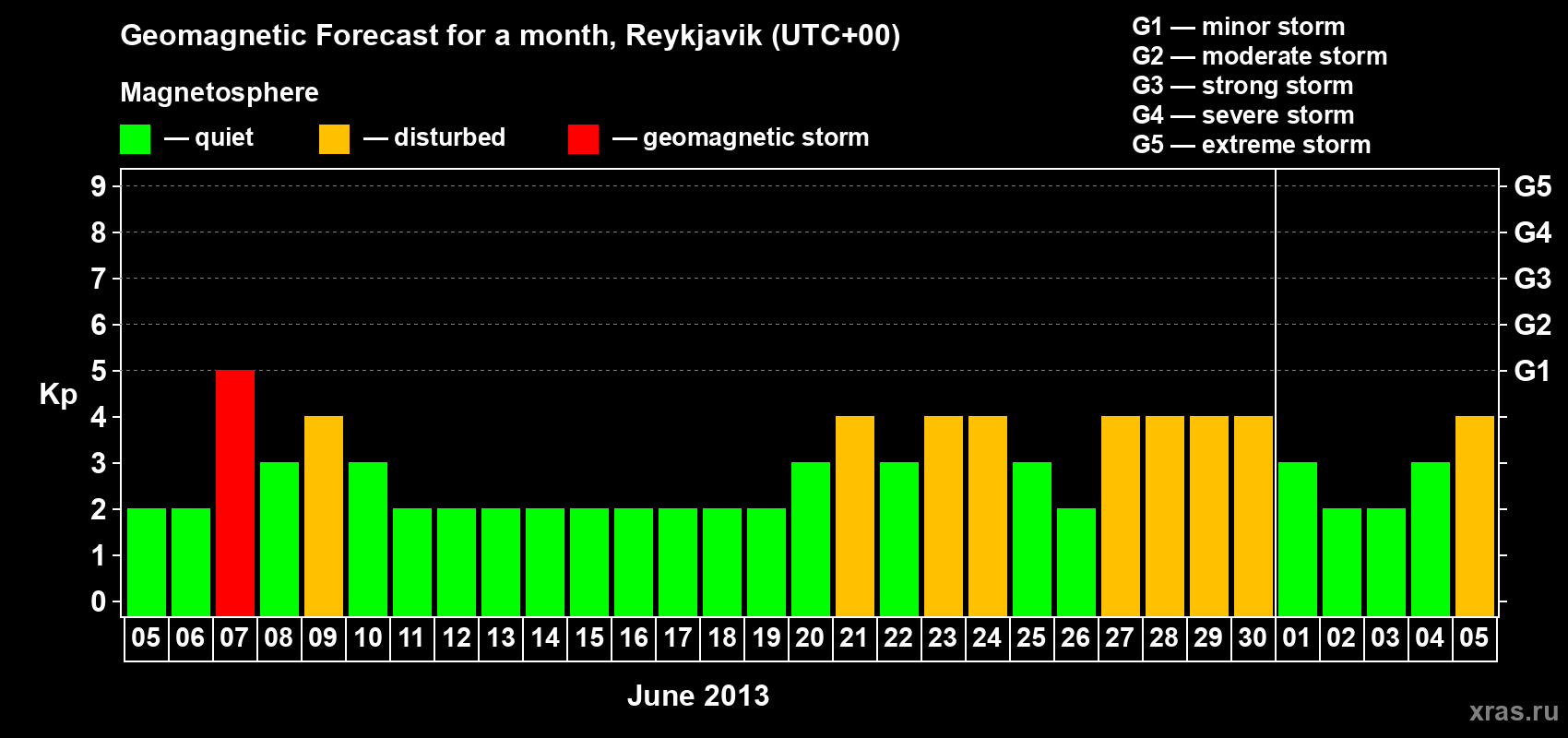
Task: Click the 'G4 — severe storm' legend line
Action: (1242, 115)
